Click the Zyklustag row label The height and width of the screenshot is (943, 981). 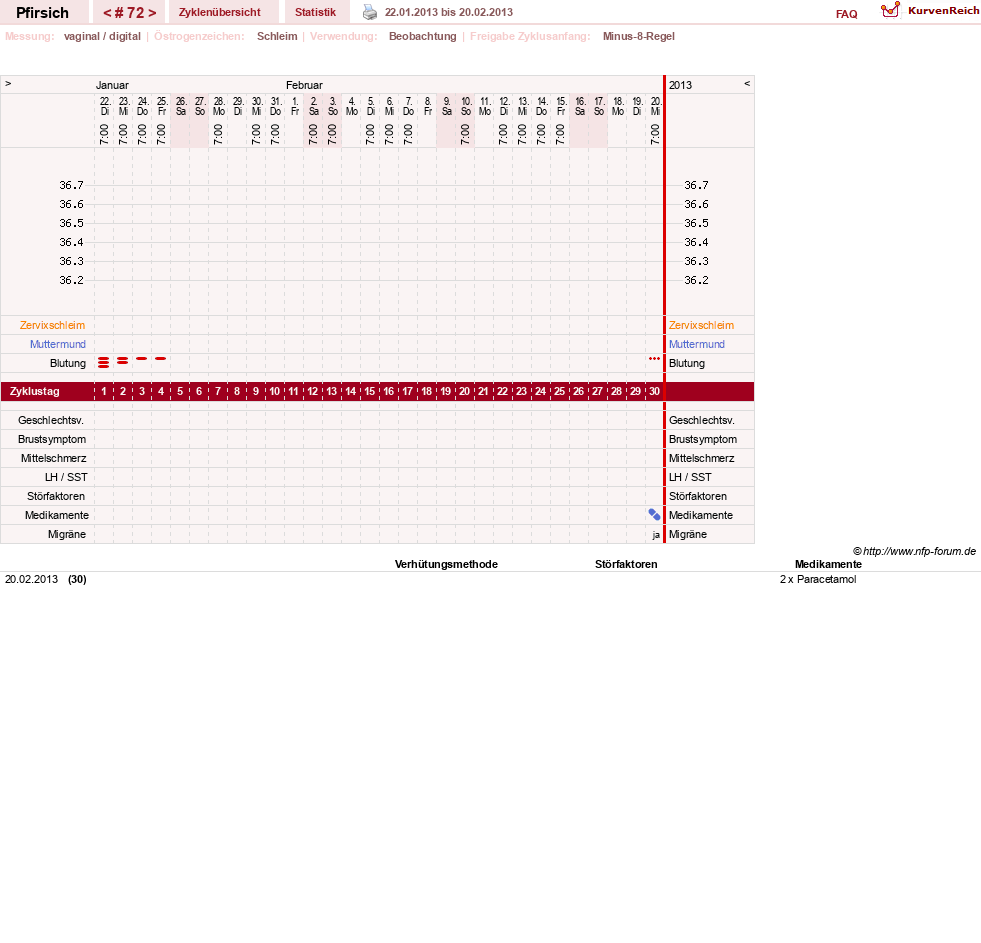point(34,391)
